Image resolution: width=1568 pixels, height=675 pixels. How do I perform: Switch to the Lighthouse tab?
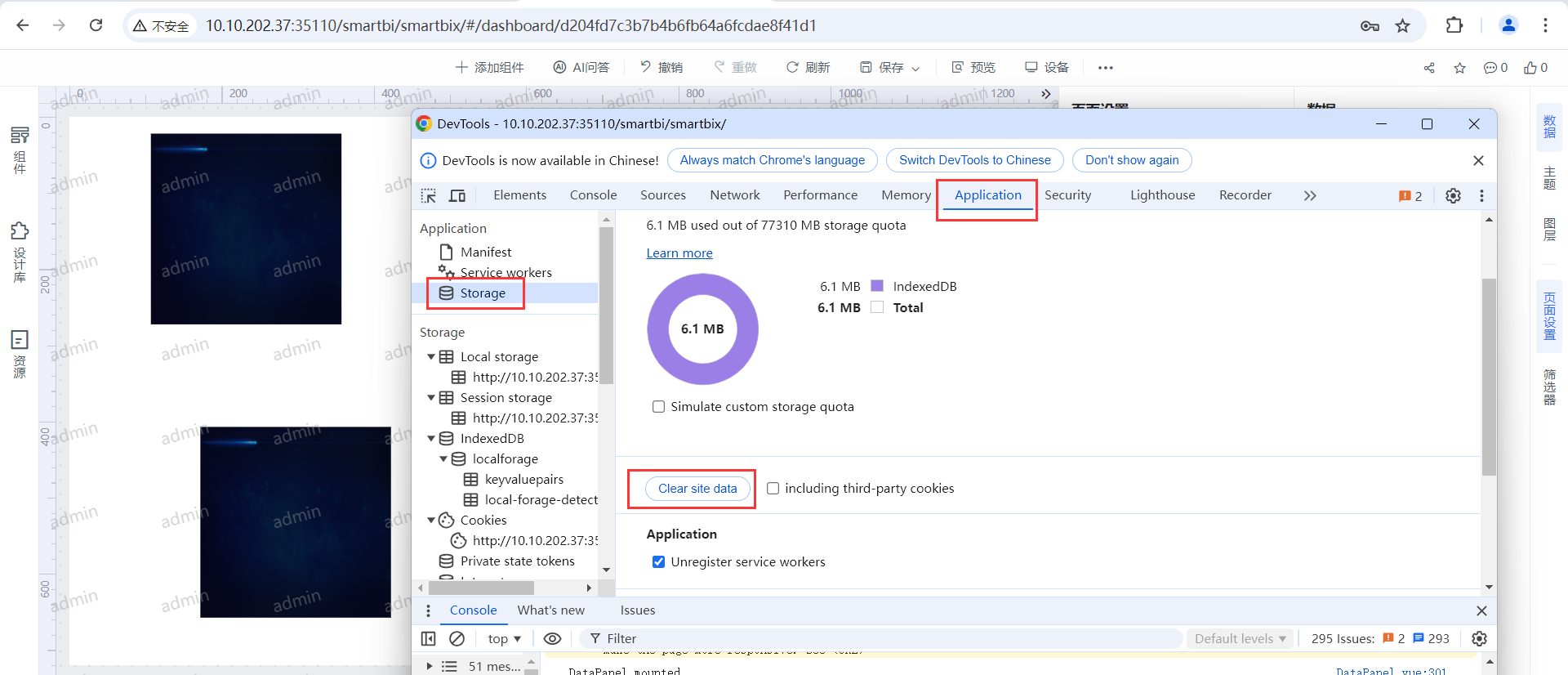(x=1162, y=194)
